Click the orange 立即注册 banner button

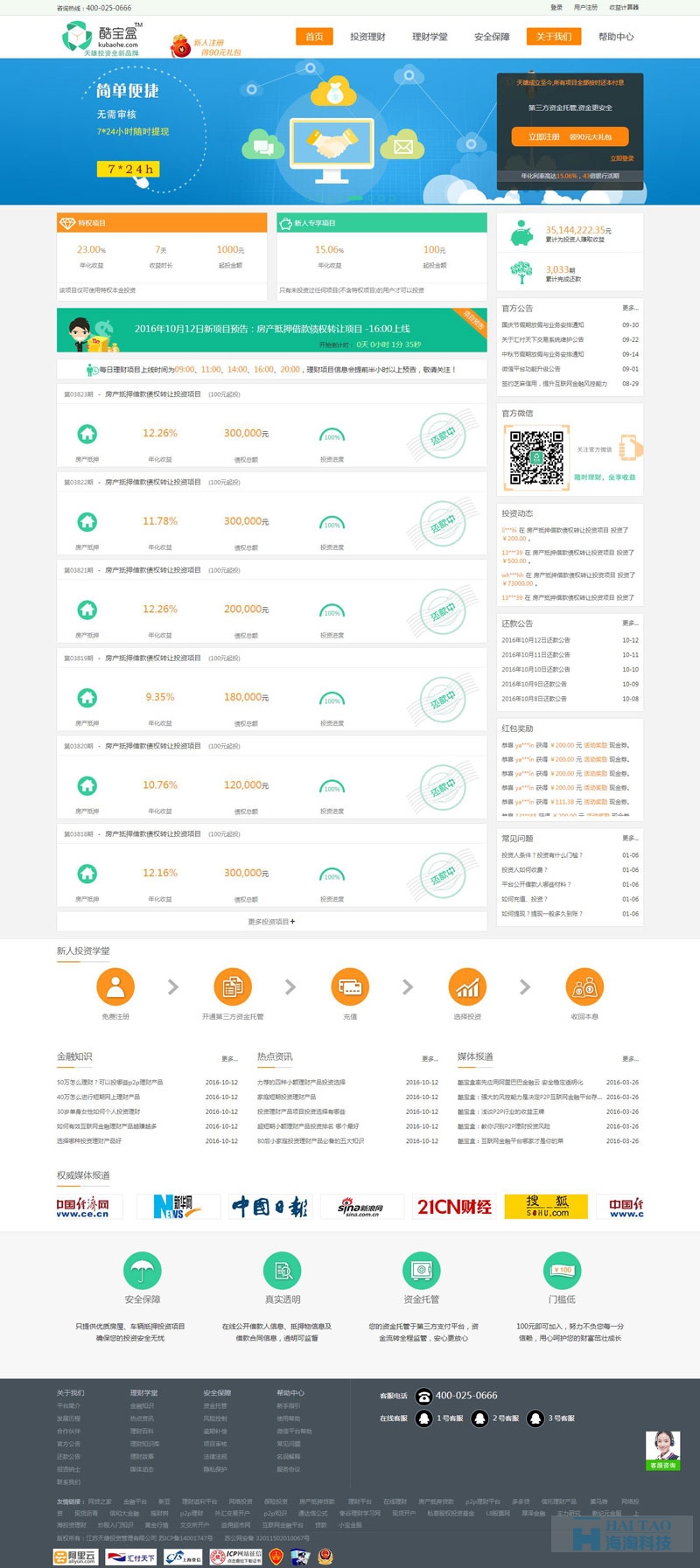coord(570,136)
